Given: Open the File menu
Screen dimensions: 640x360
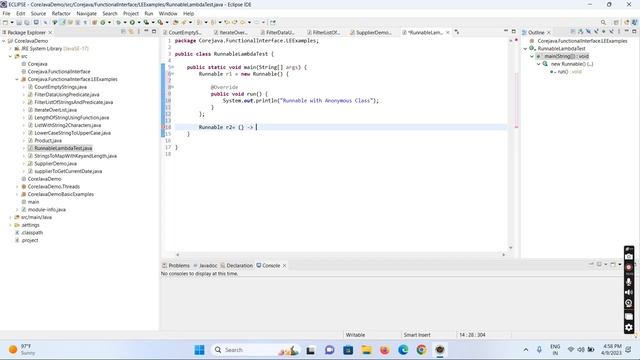Looking at the screenshot, I should click(x=6, y=13).
